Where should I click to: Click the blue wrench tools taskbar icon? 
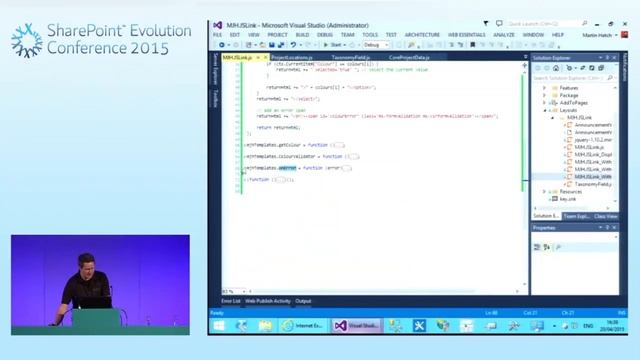coord(419,326)
